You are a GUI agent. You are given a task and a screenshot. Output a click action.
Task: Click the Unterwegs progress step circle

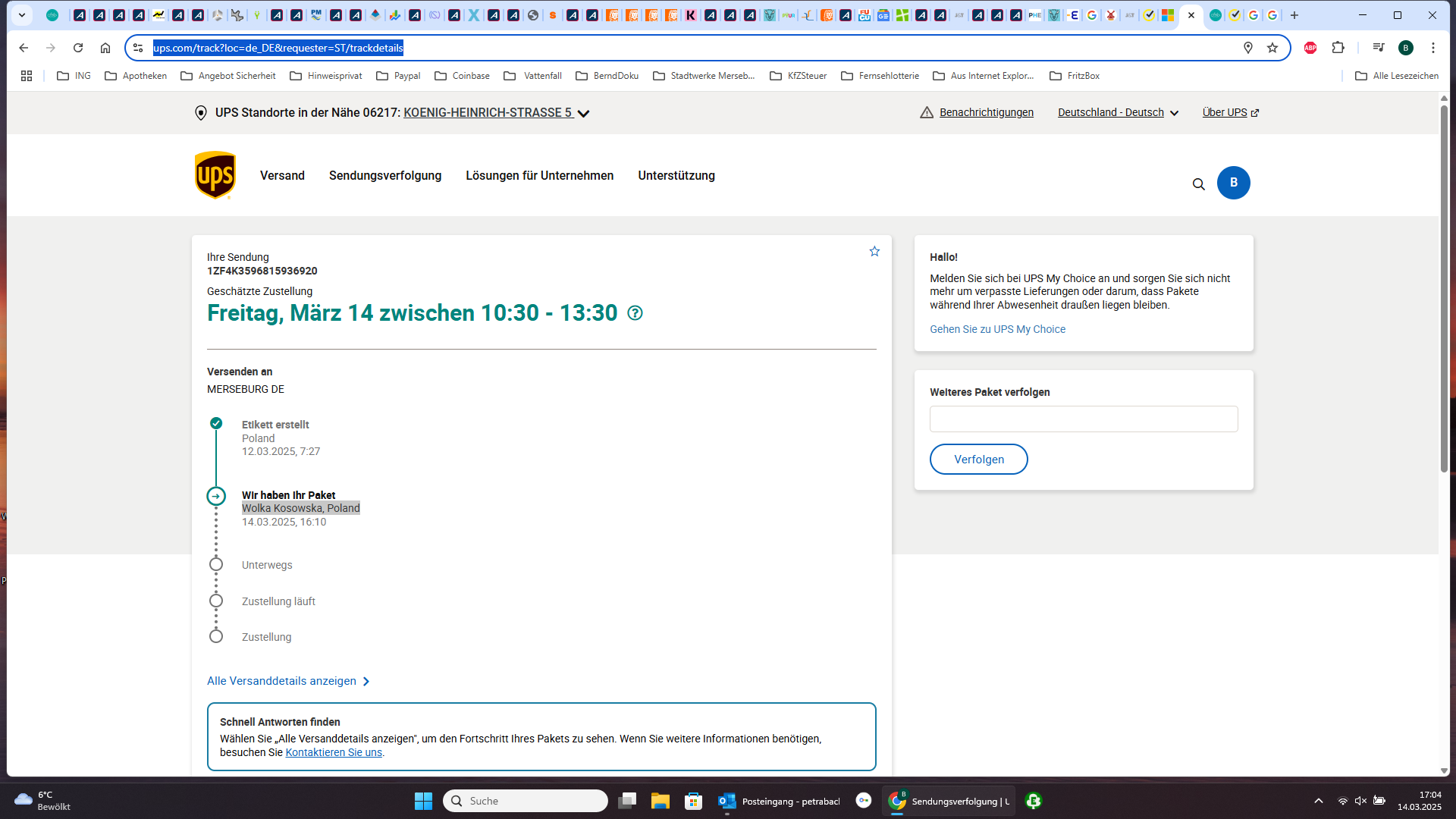pyautogui.click(x=216, y=564)
